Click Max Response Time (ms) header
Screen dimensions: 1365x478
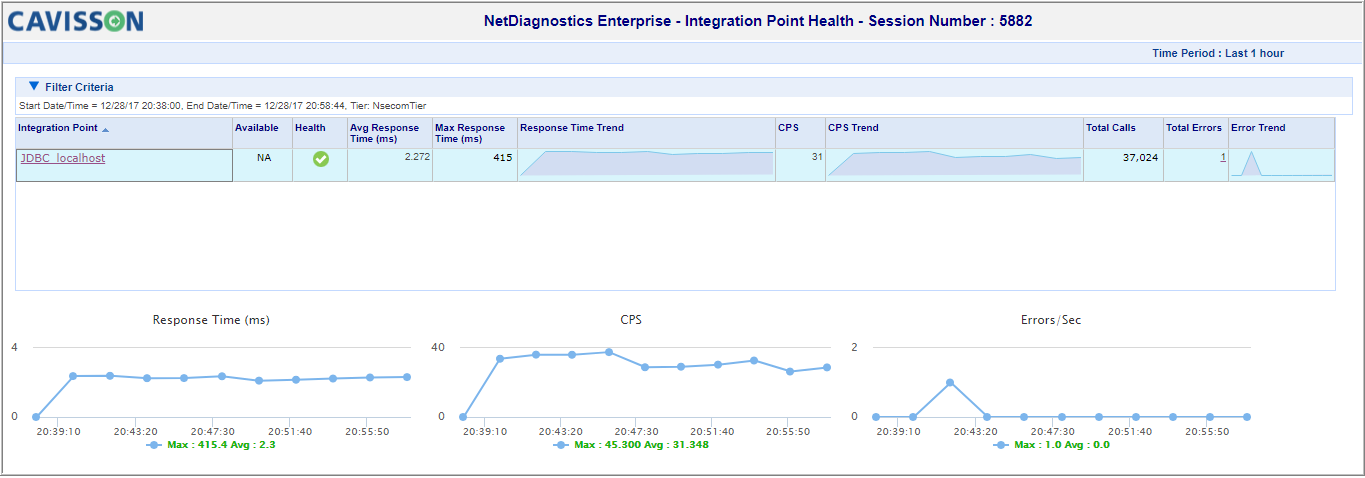point(471,133)
